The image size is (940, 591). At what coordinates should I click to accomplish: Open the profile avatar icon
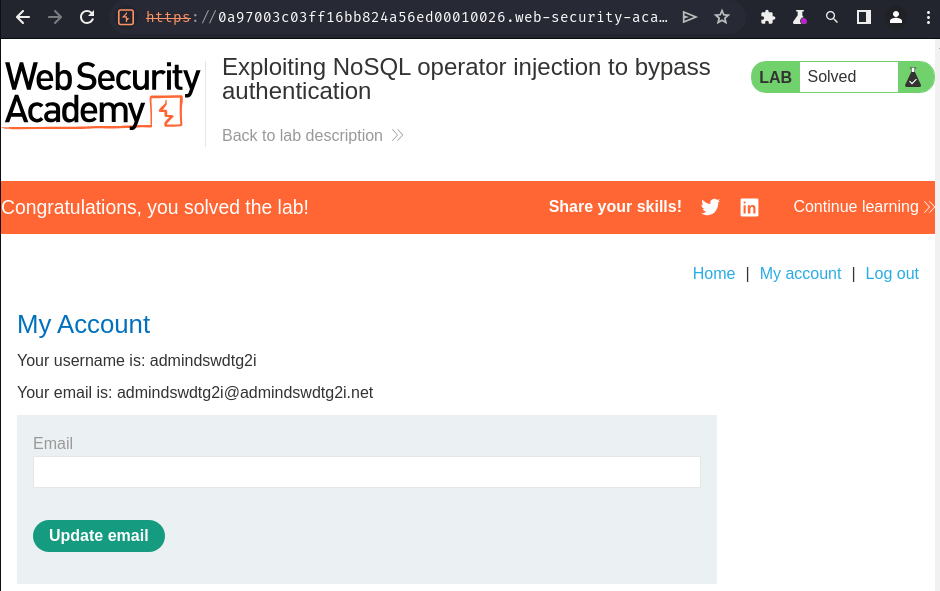896,17
